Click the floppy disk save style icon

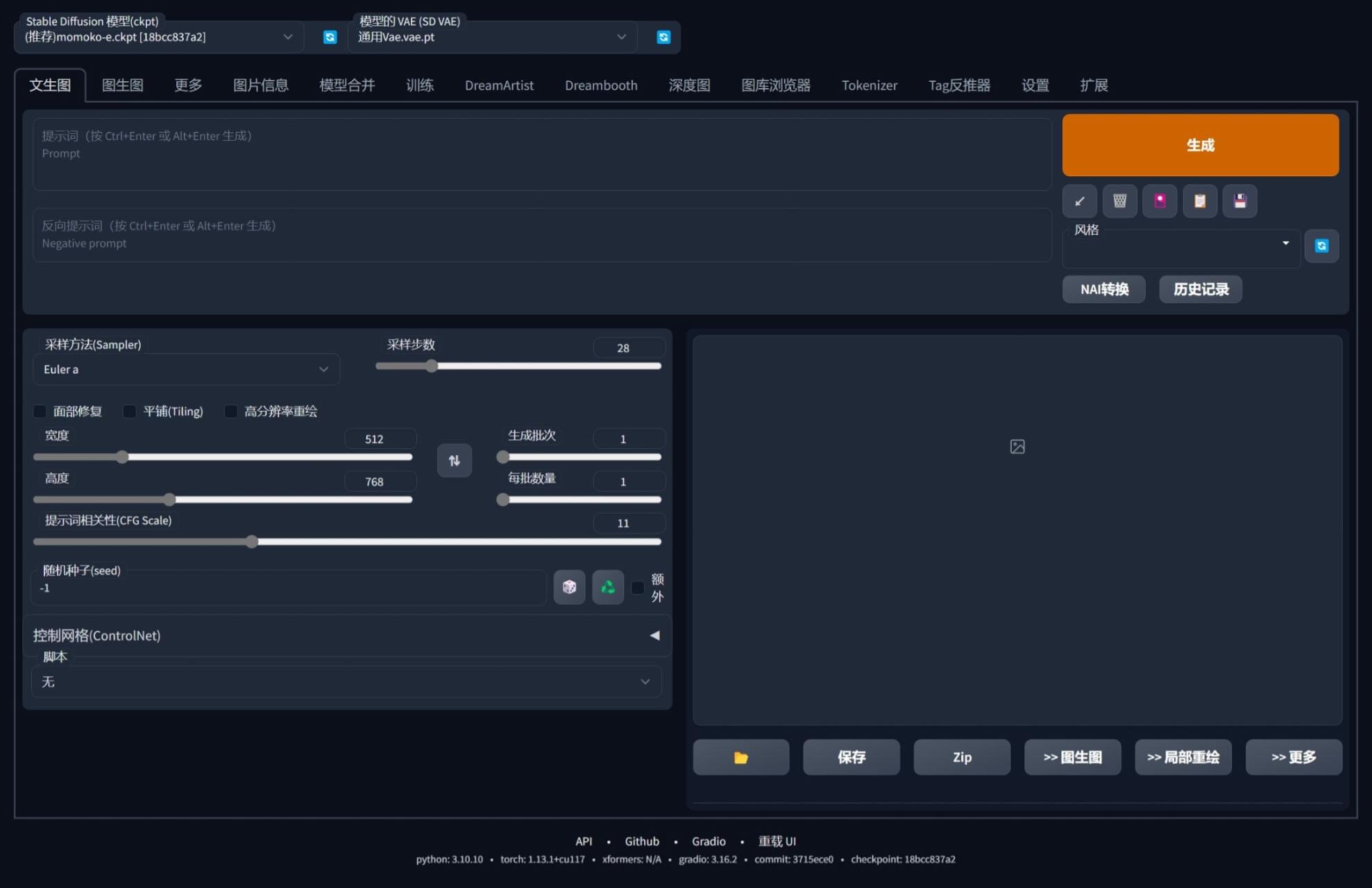coord(1240,201)
